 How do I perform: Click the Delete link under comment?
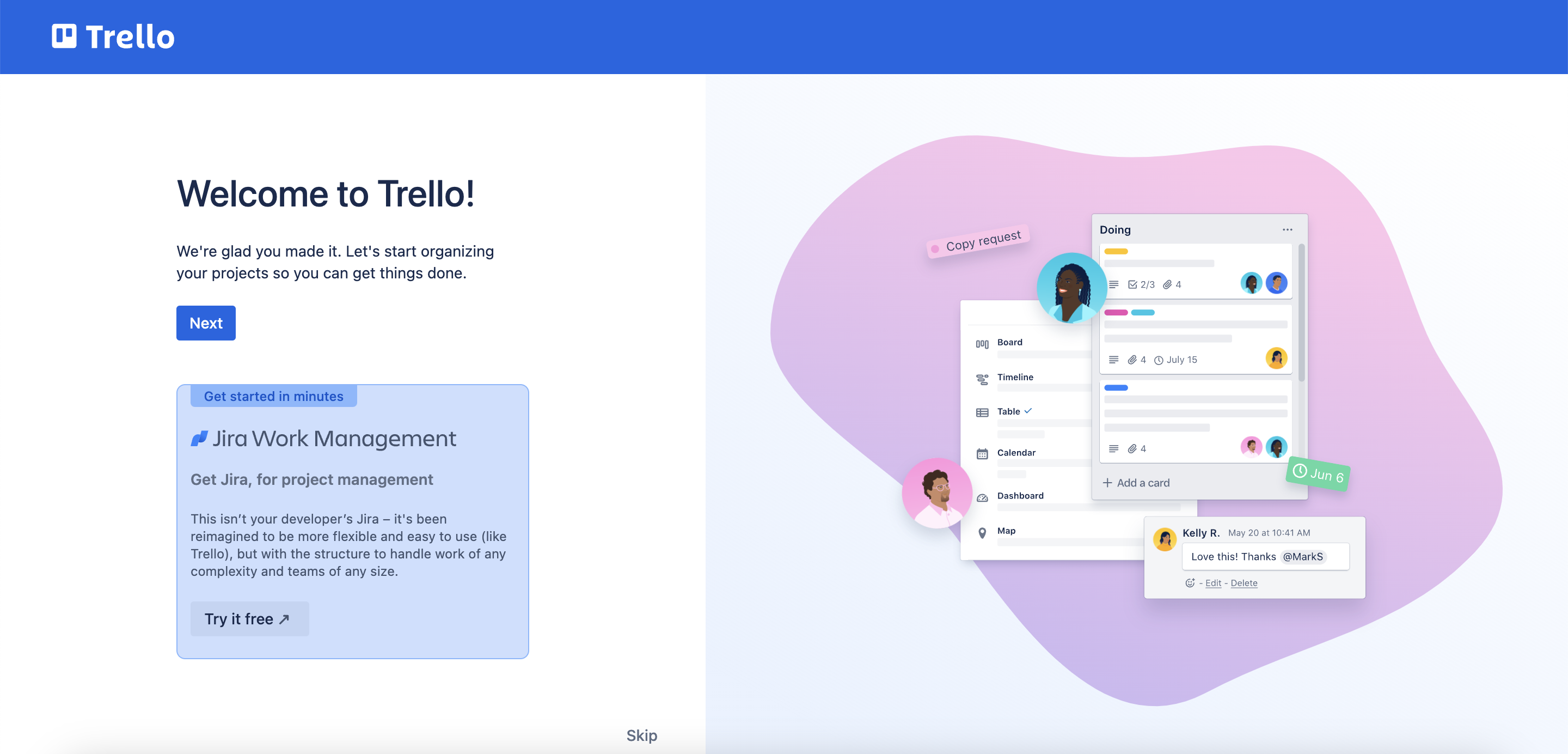1244,583
